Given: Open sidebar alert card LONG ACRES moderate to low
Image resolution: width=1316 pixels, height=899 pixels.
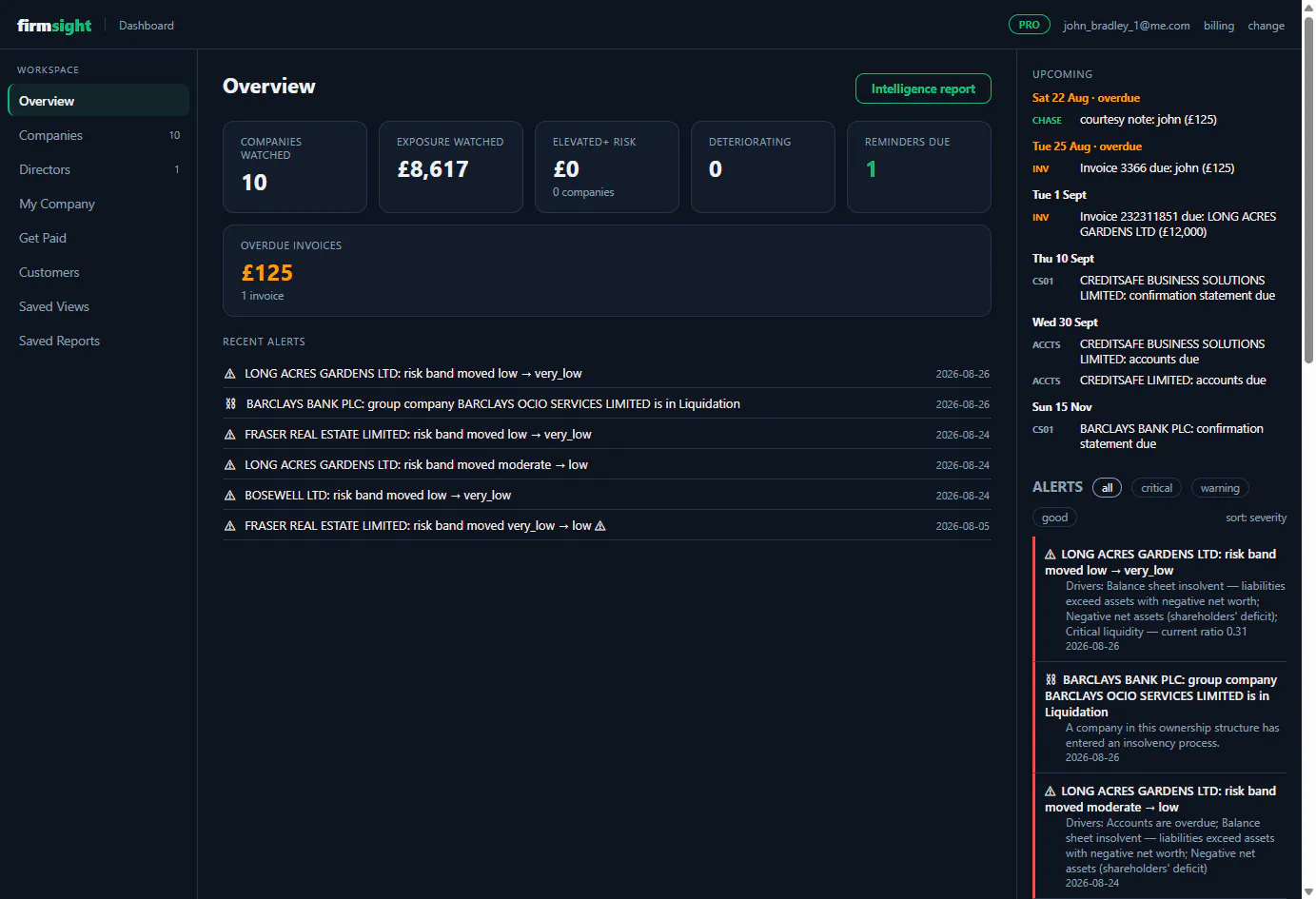Looking at the screenshot, I should [x=1160, y=836].
